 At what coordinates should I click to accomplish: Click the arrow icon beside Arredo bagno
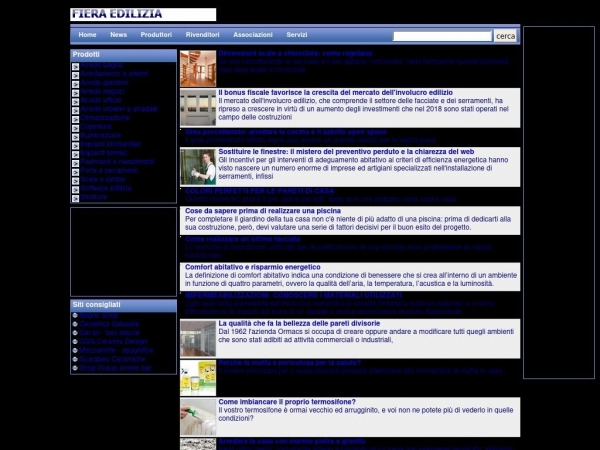click(x=75, y=67)
